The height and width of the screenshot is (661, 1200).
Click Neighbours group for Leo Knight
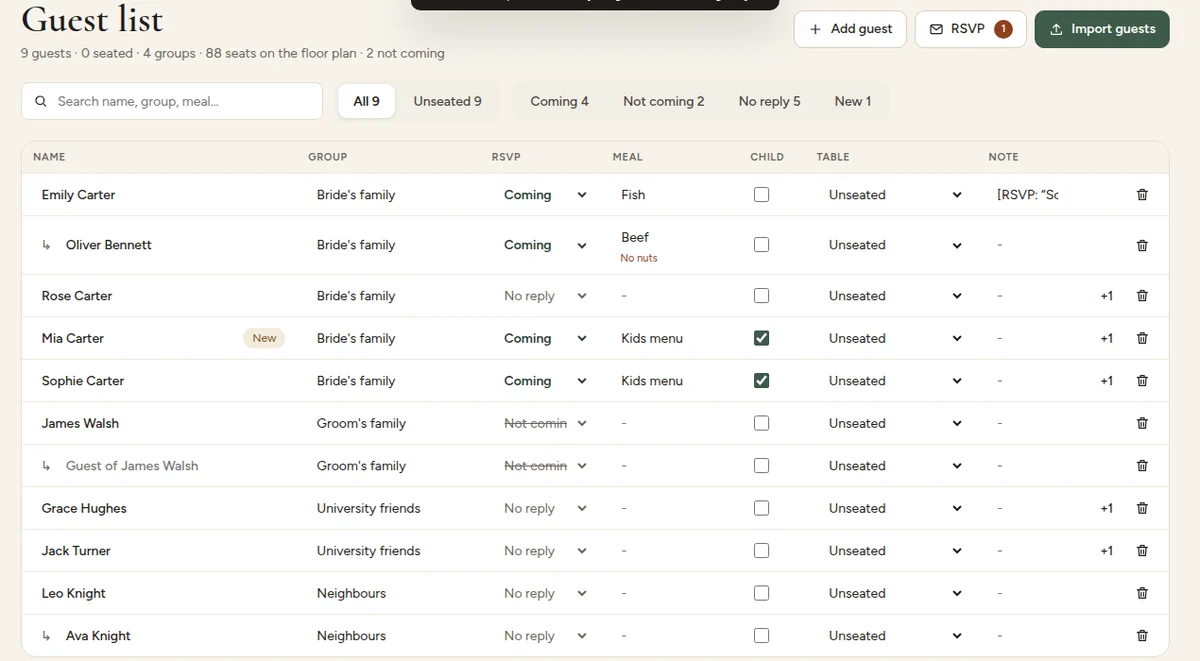[351, 593]
